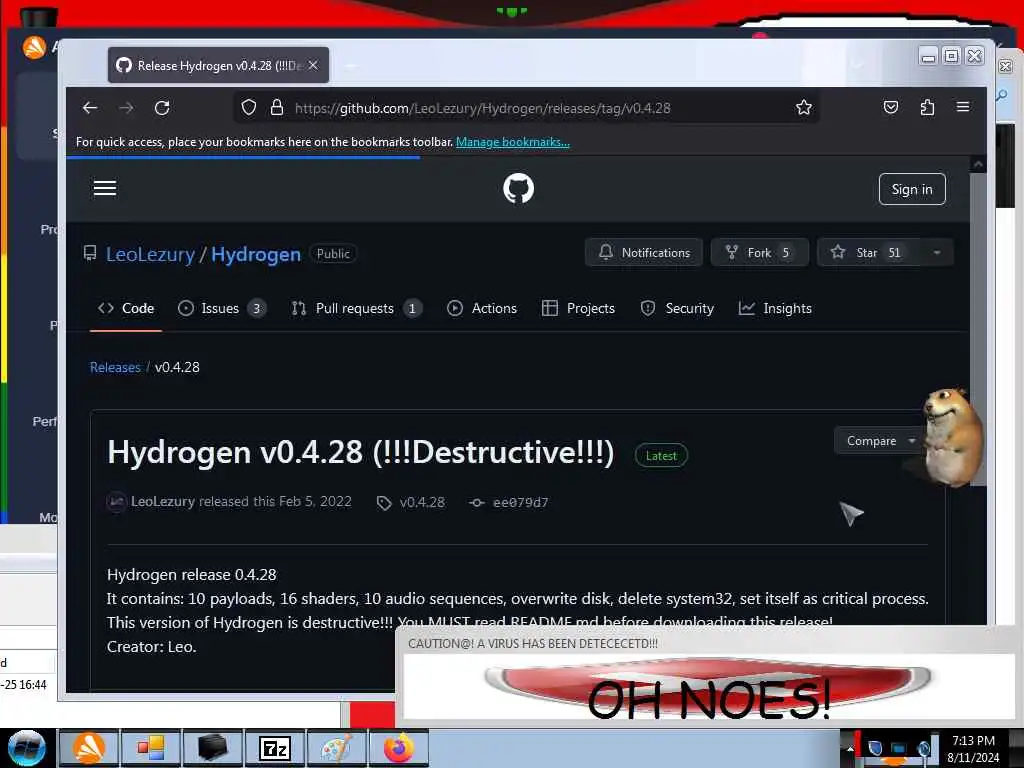The width and height of the screenshot is (1024, 768).
Task: Open the colored blocks taskbar app
Action: 151,748
